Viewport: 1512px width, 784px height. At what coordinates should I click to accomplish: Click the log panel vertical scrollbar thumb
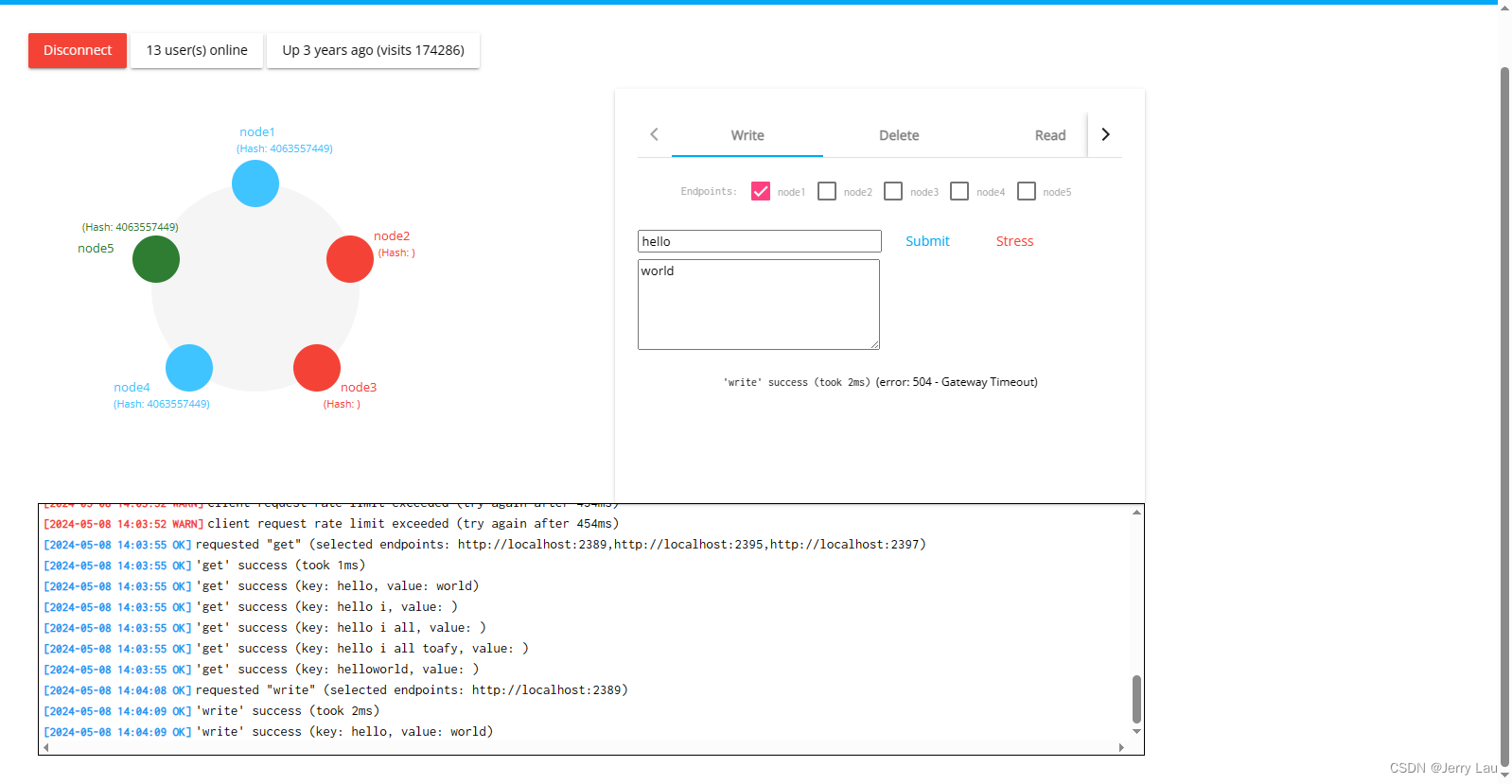(x=1136, y=699)
